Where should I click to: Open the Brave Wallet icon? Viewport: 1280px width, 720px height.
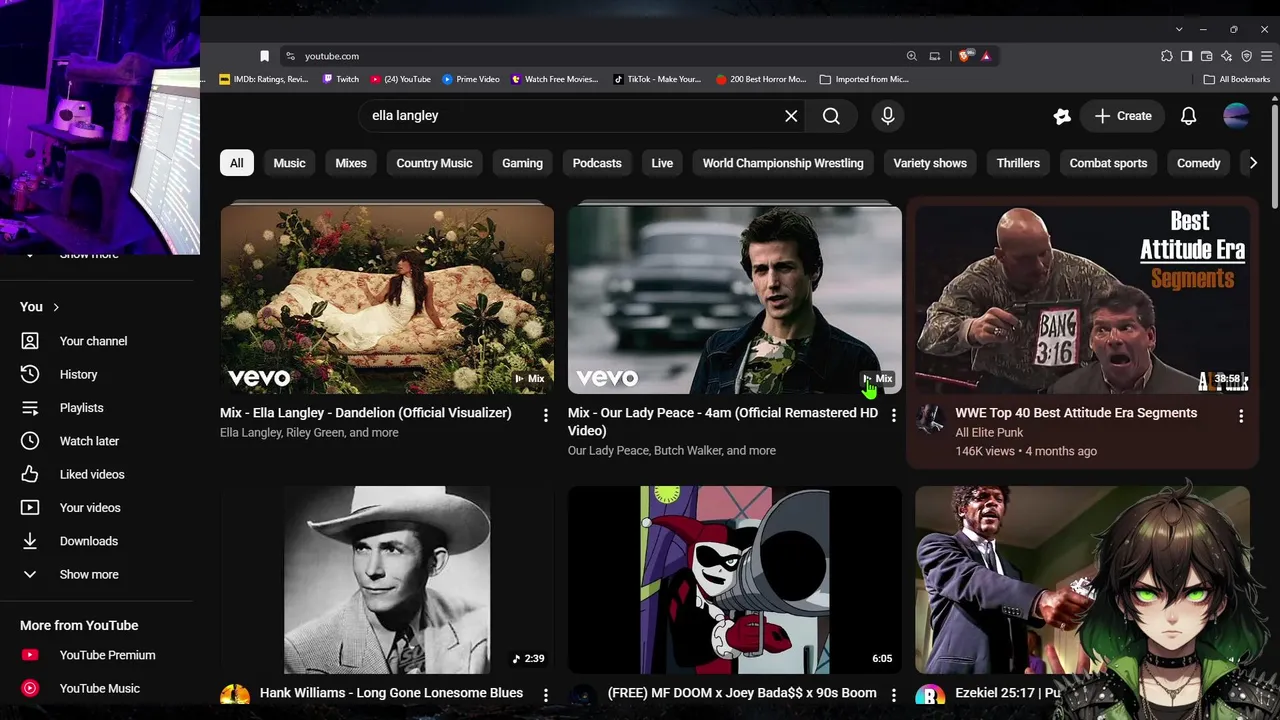[1206, 56]
